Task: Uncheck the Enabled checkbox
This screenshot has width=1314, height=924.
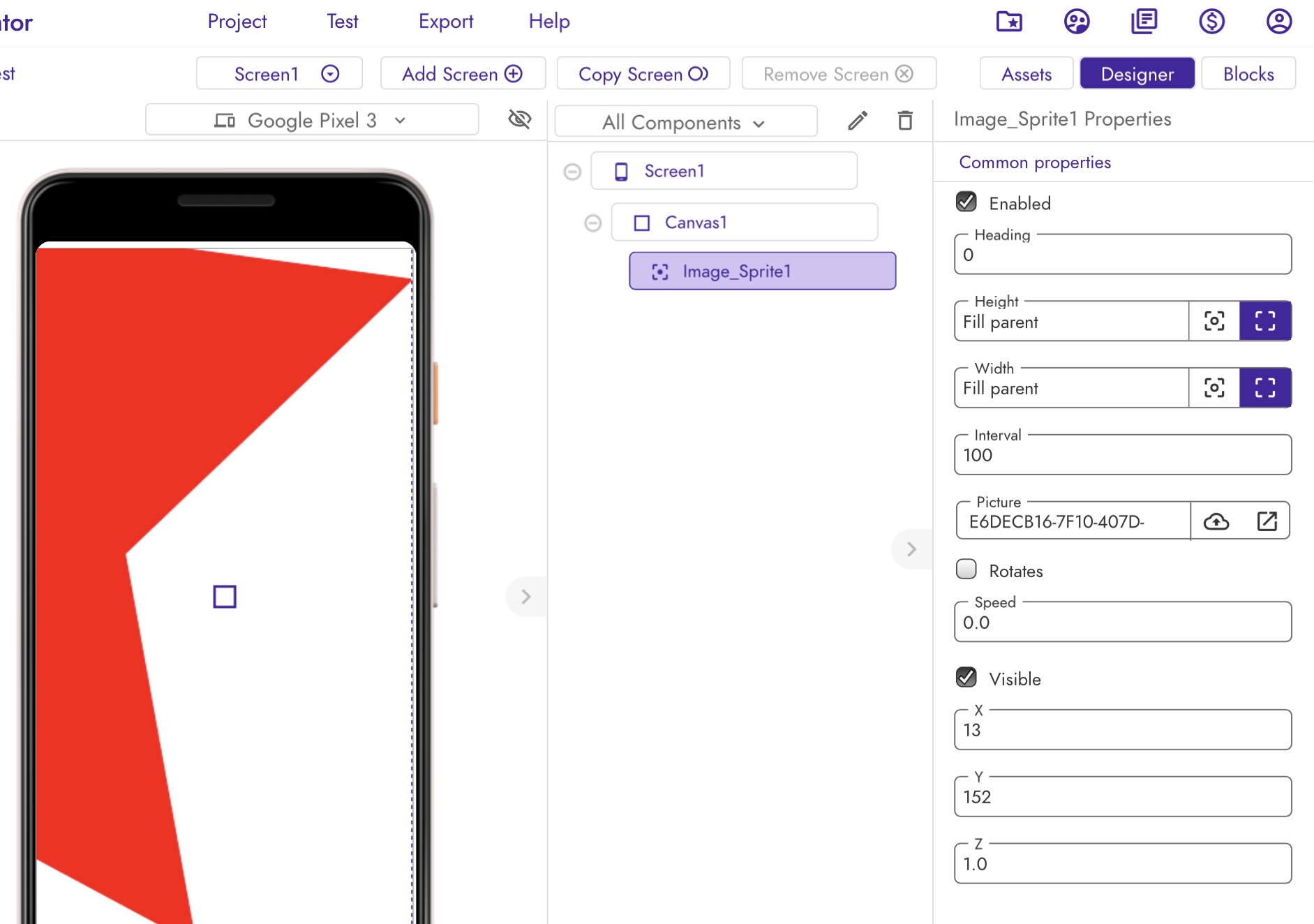Action: click(x=966, y=202)
